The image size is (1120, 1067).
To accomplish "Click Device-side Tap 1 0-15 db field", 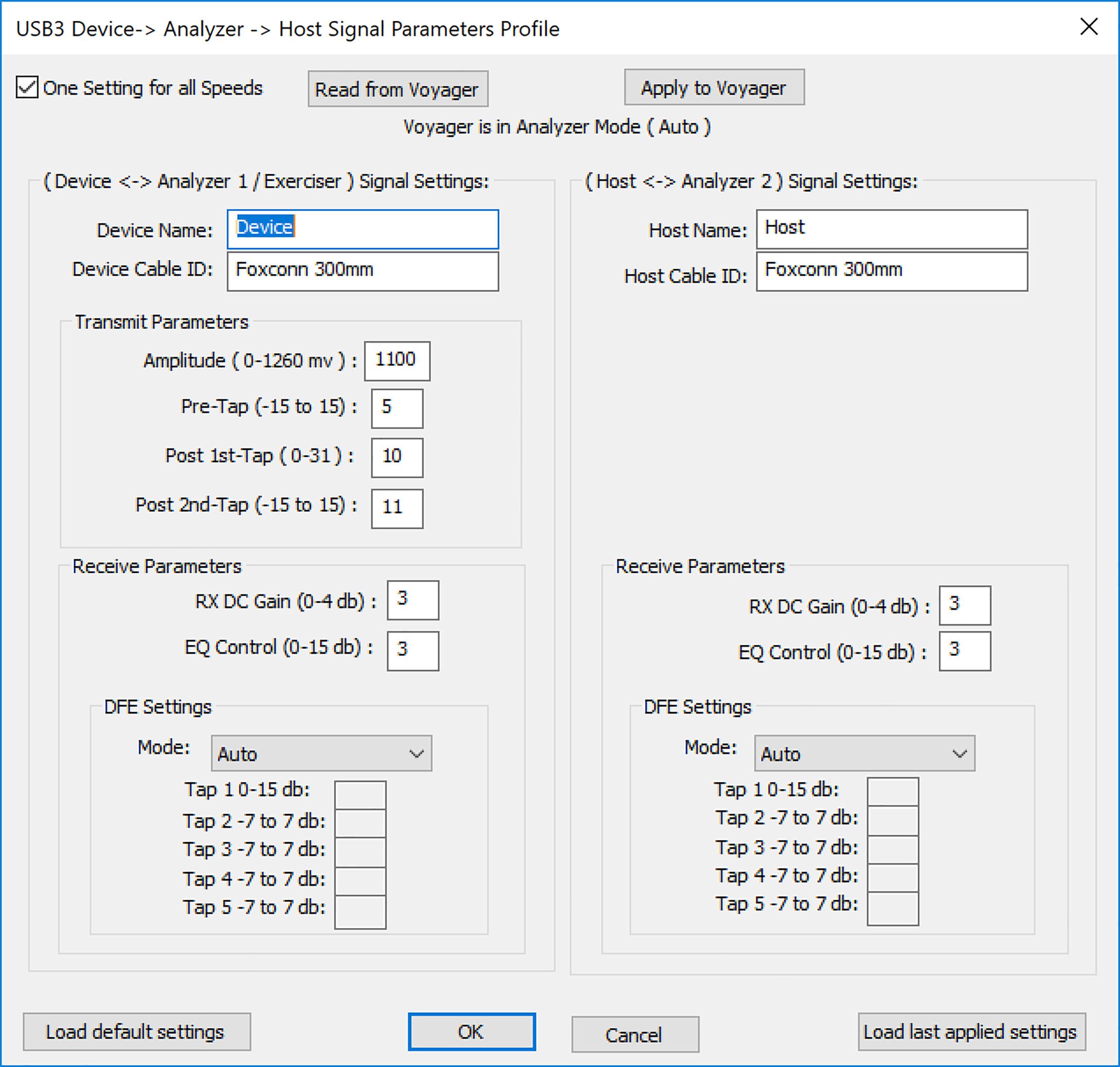I will (360, 795).
